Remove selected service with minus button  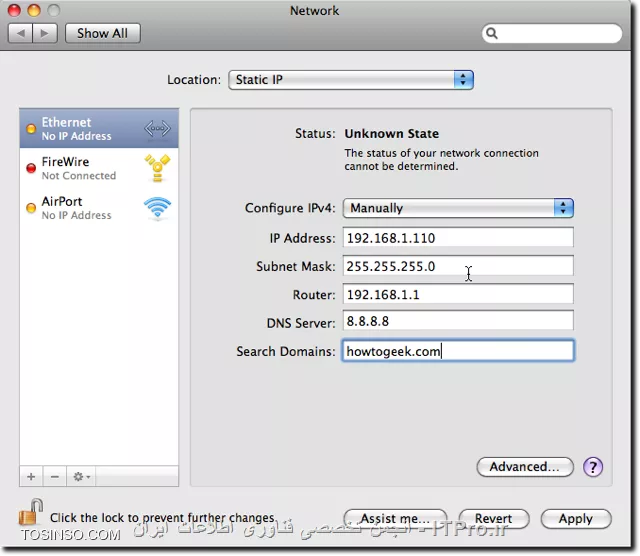[55, 476]
